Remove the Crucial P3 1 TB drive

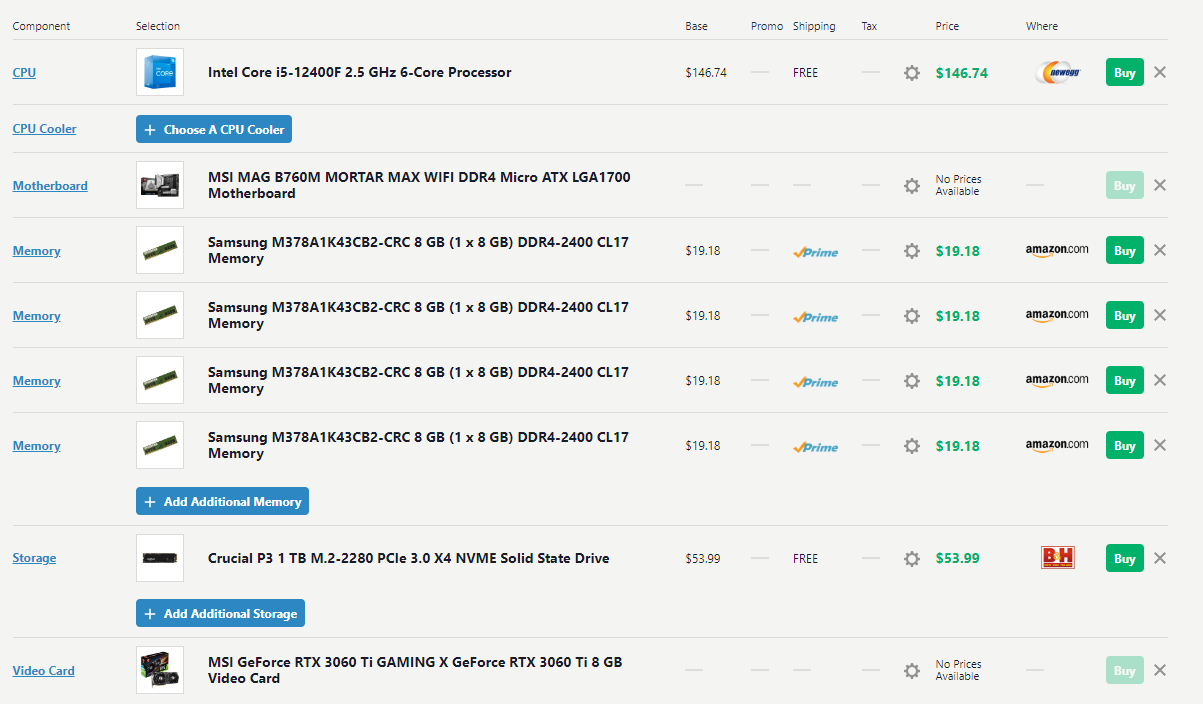1160,558
